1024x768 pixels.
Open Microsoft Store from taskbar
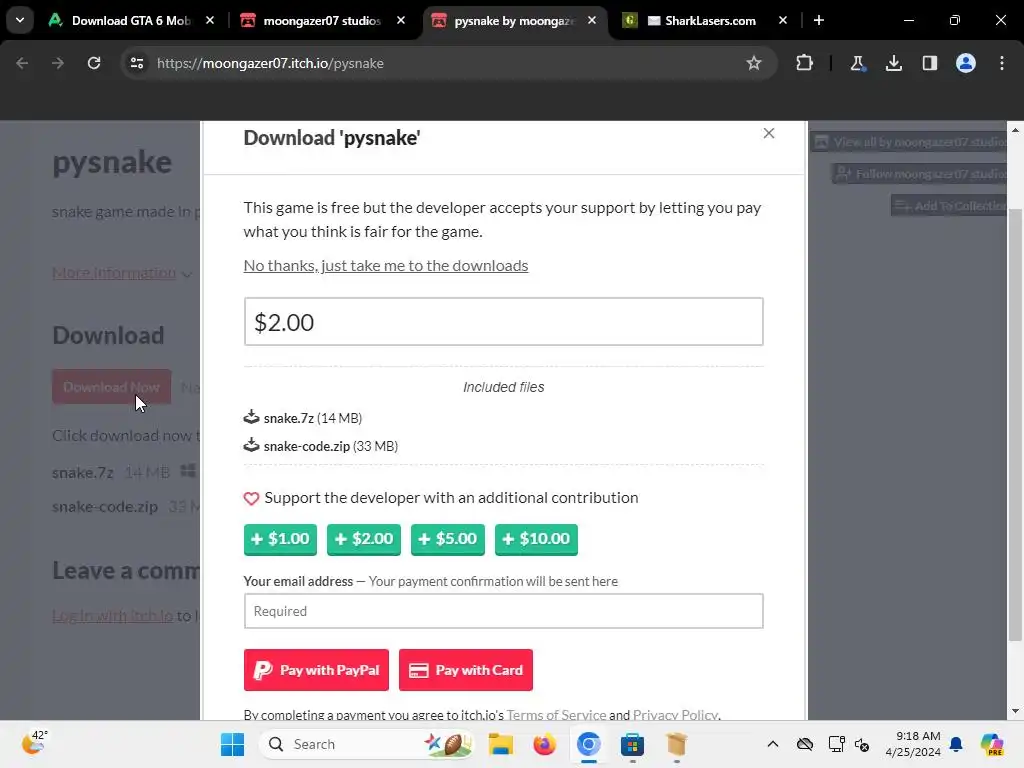tap(632, 744)
